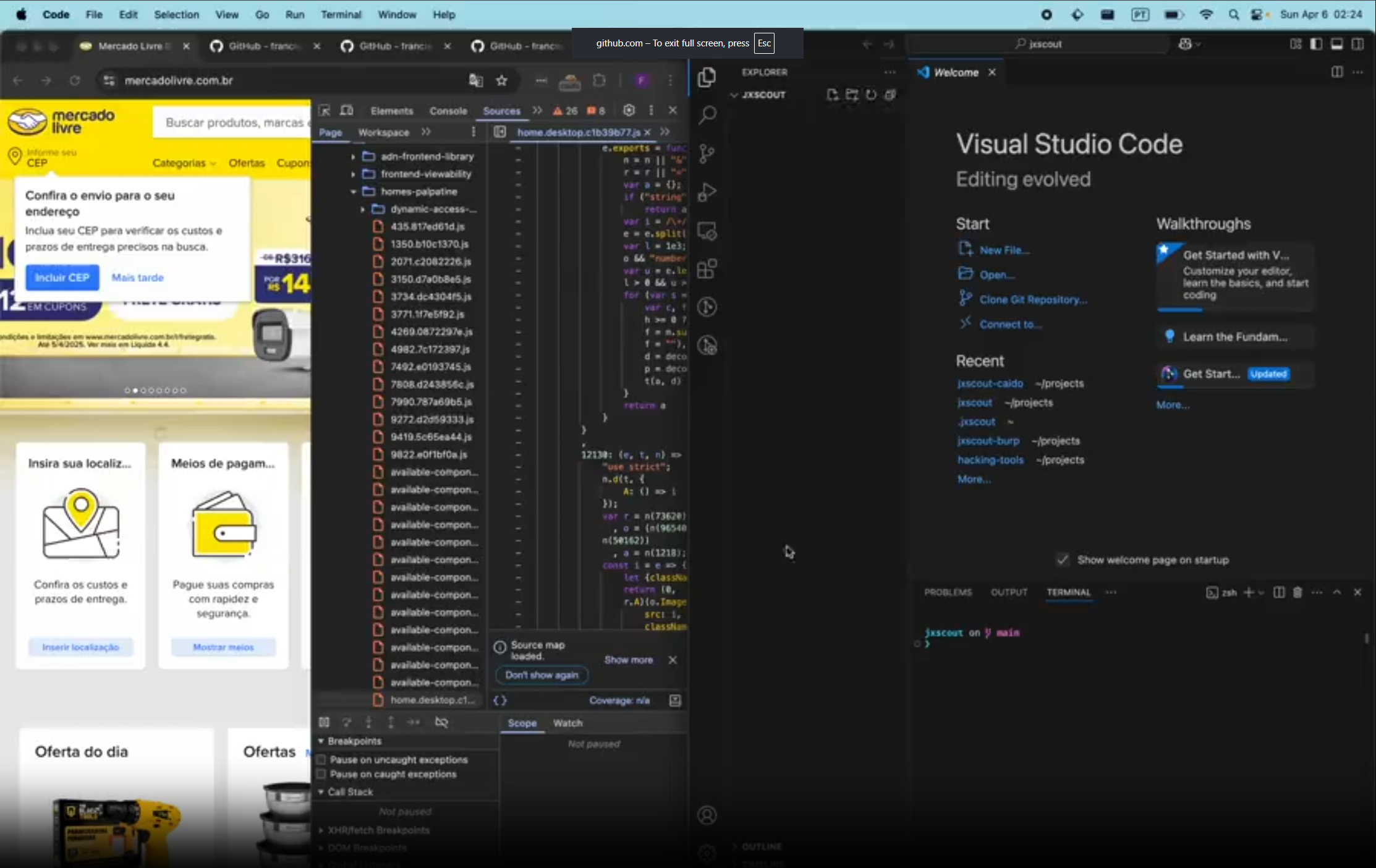Click Step over next function call icon
Viewport: 1376px width, 868px height.
point(347,722)
